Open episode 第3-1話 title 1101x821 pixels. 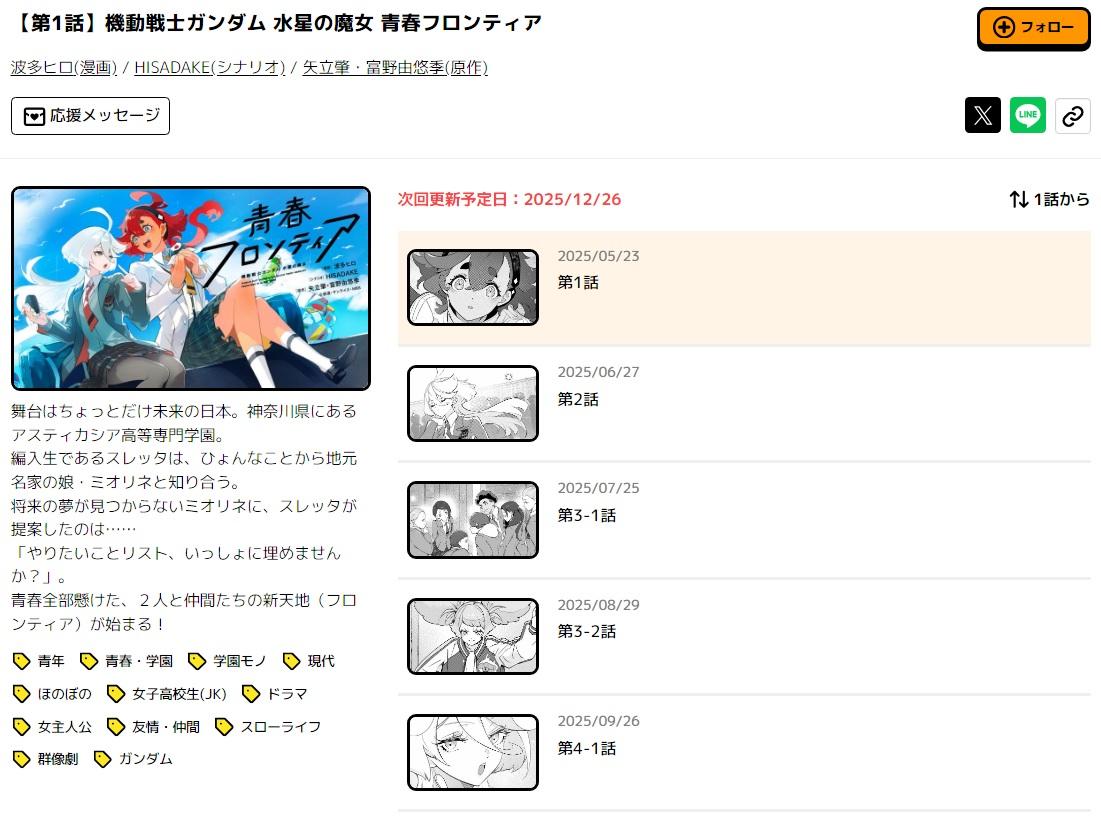coord(586,515)
